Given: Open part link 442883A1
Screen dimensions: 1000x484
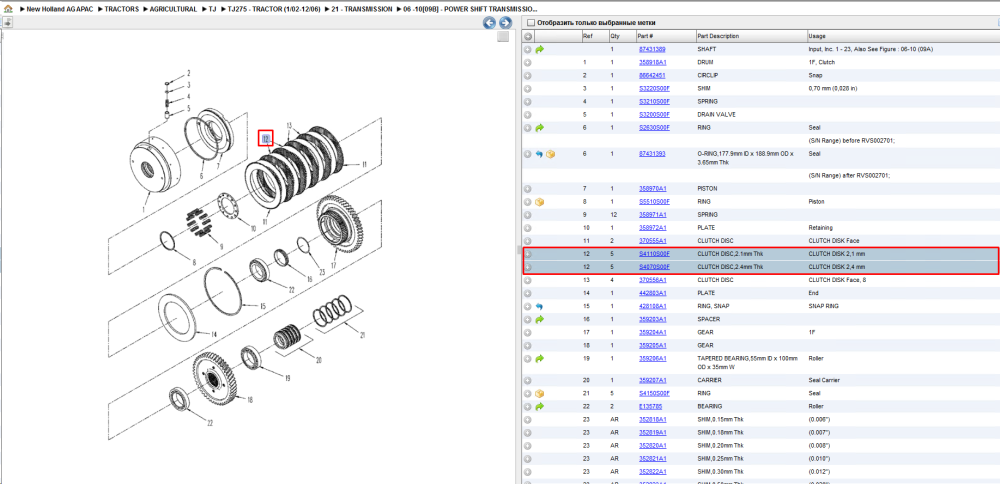Looking at the screenshot, I should (652, 293).
